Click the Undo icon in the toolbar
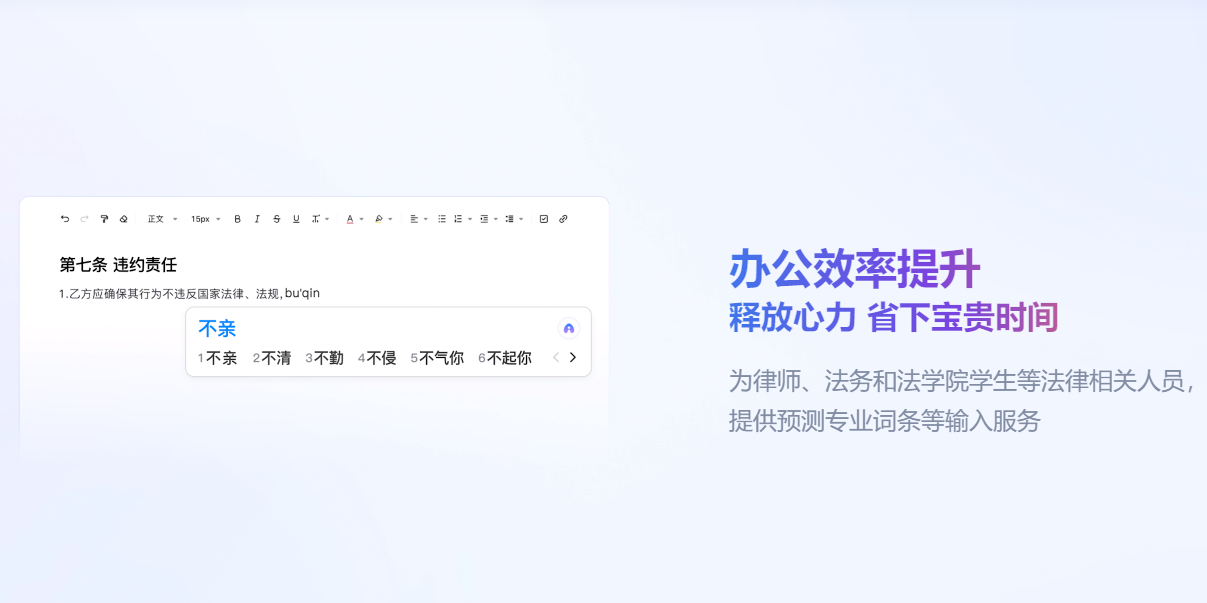The height and width of the screenshot is (603, 1207). [65, 219]
